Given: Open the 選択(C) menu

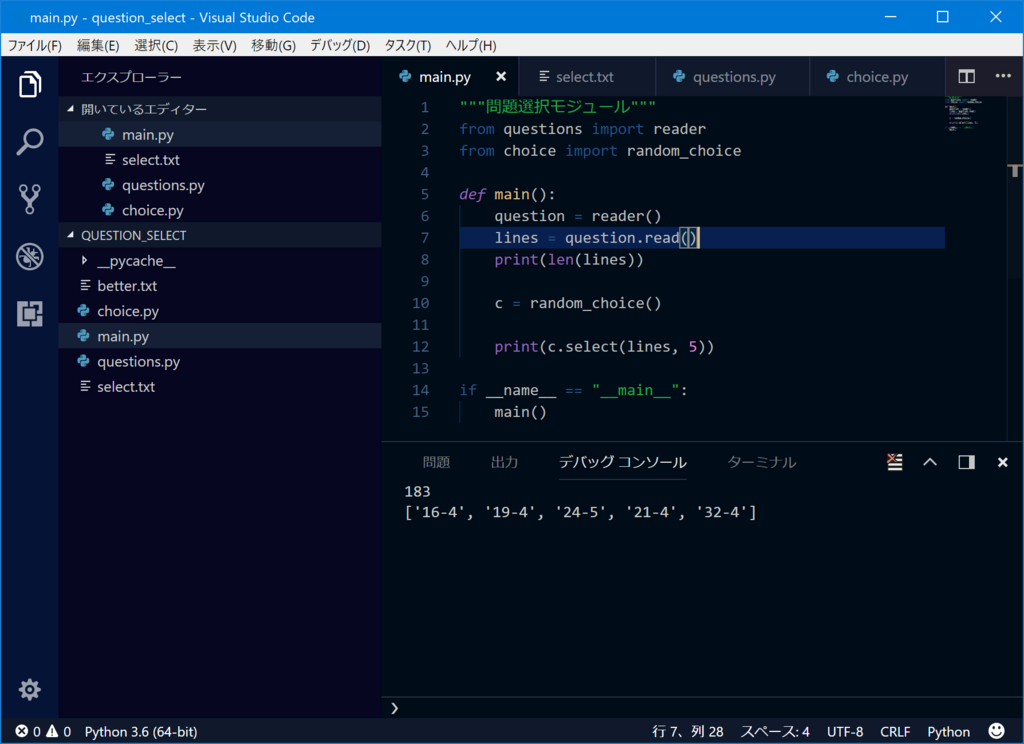Looking at the screenshot, I should (x=156, y=45).
